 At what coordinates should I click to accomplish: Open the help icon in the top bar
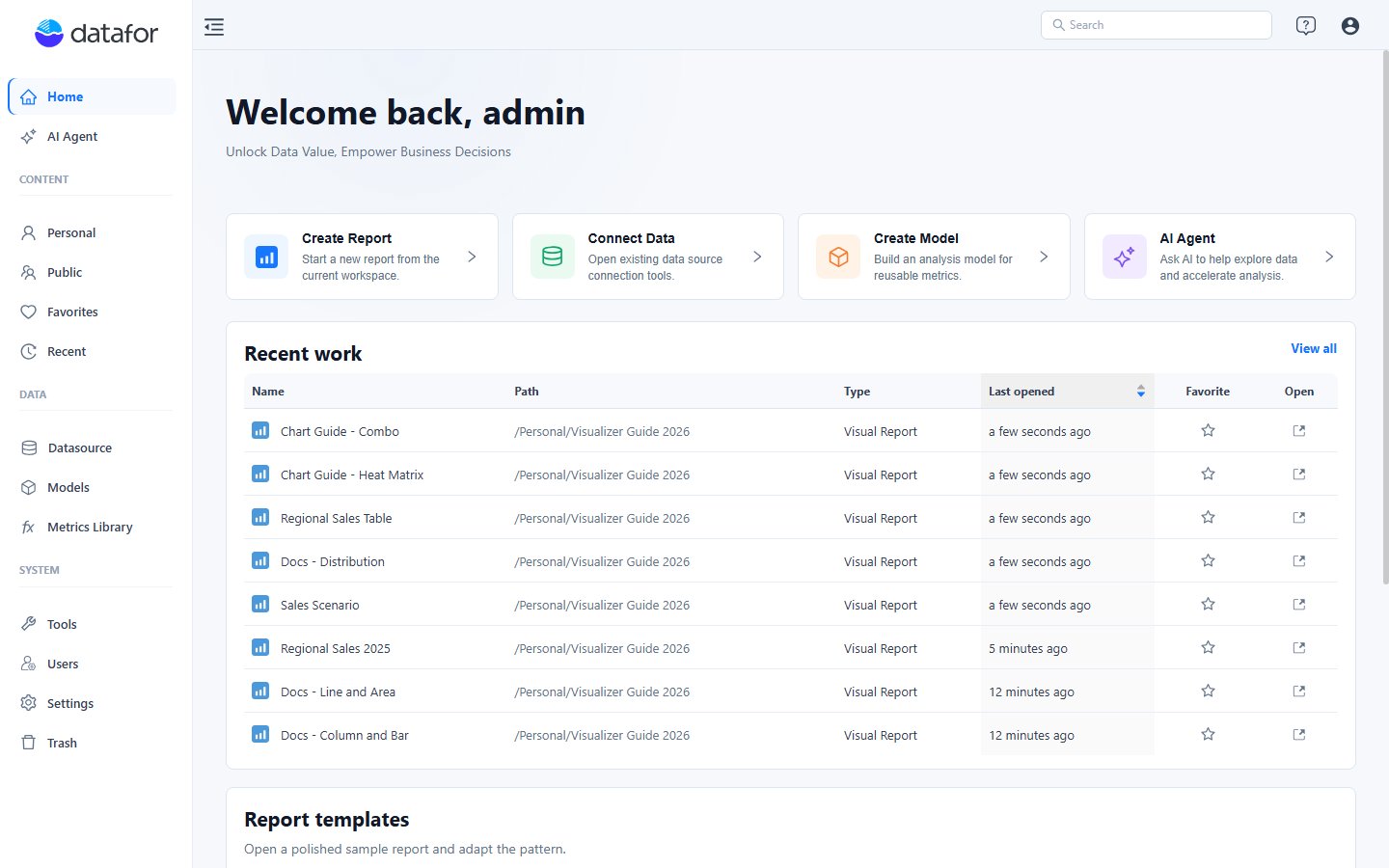click(x=1306, y=26)
